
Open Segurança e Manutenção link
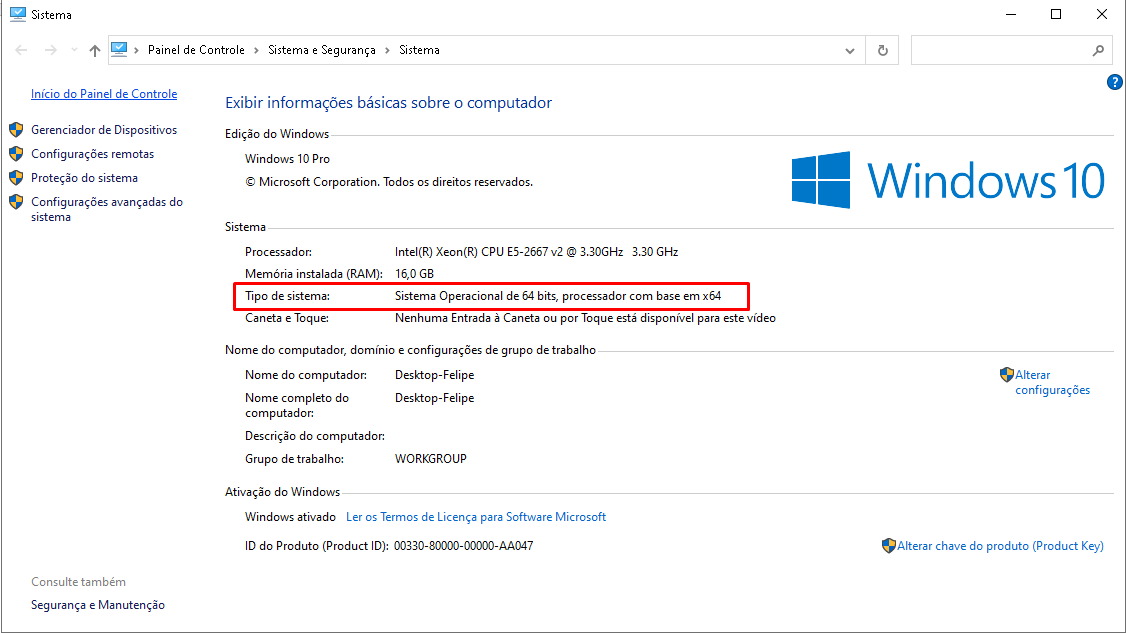click(x=98, y=605)
